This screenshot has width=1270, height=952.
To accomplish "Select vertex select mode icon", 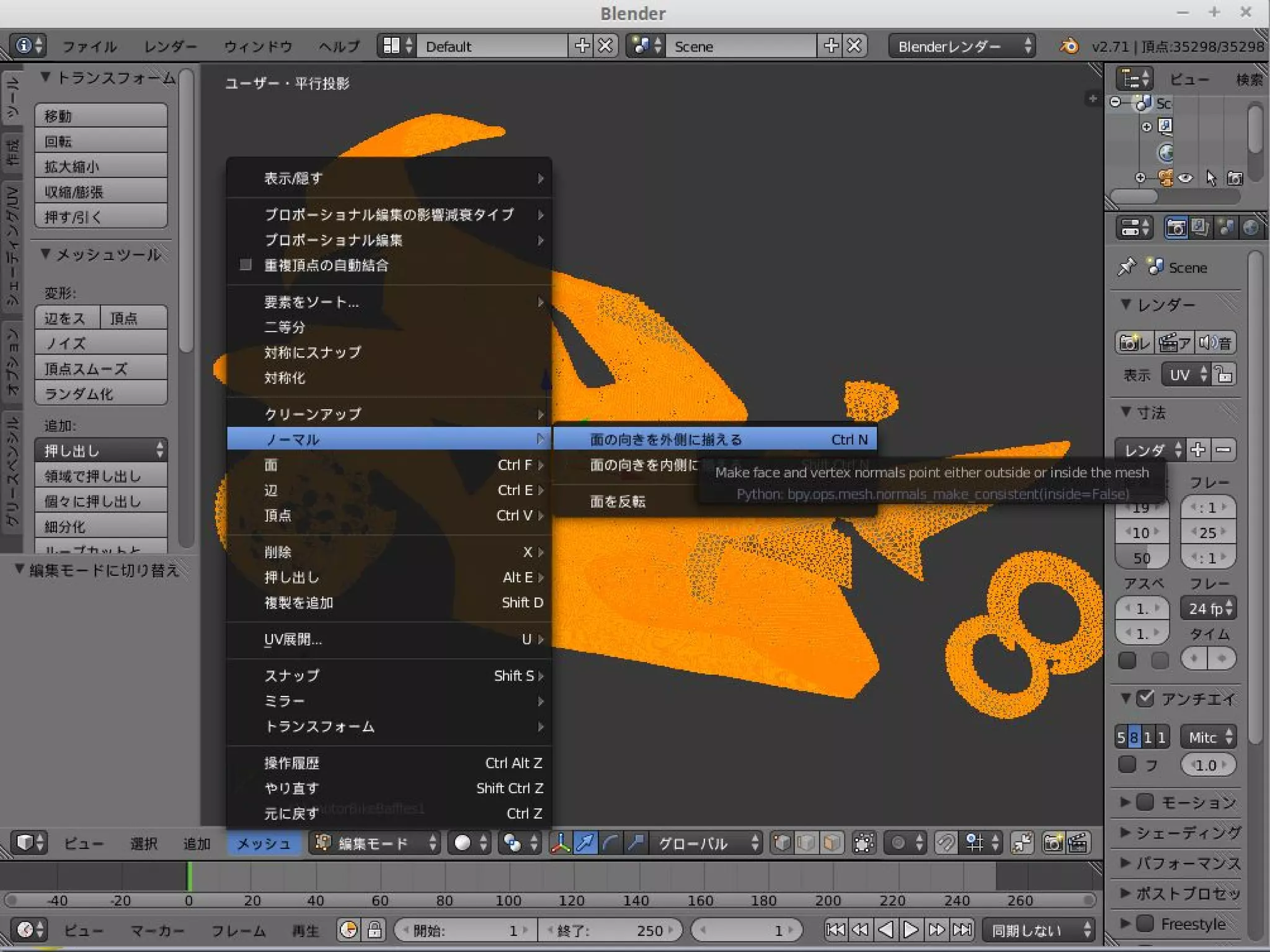I will [782, 843].
